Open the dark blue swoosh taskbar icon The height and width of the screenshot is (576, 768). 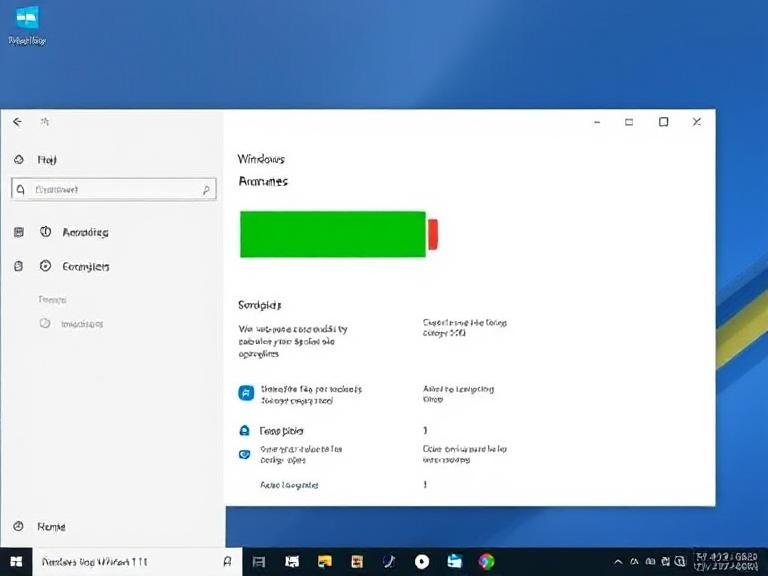click(x=389, y=561)
